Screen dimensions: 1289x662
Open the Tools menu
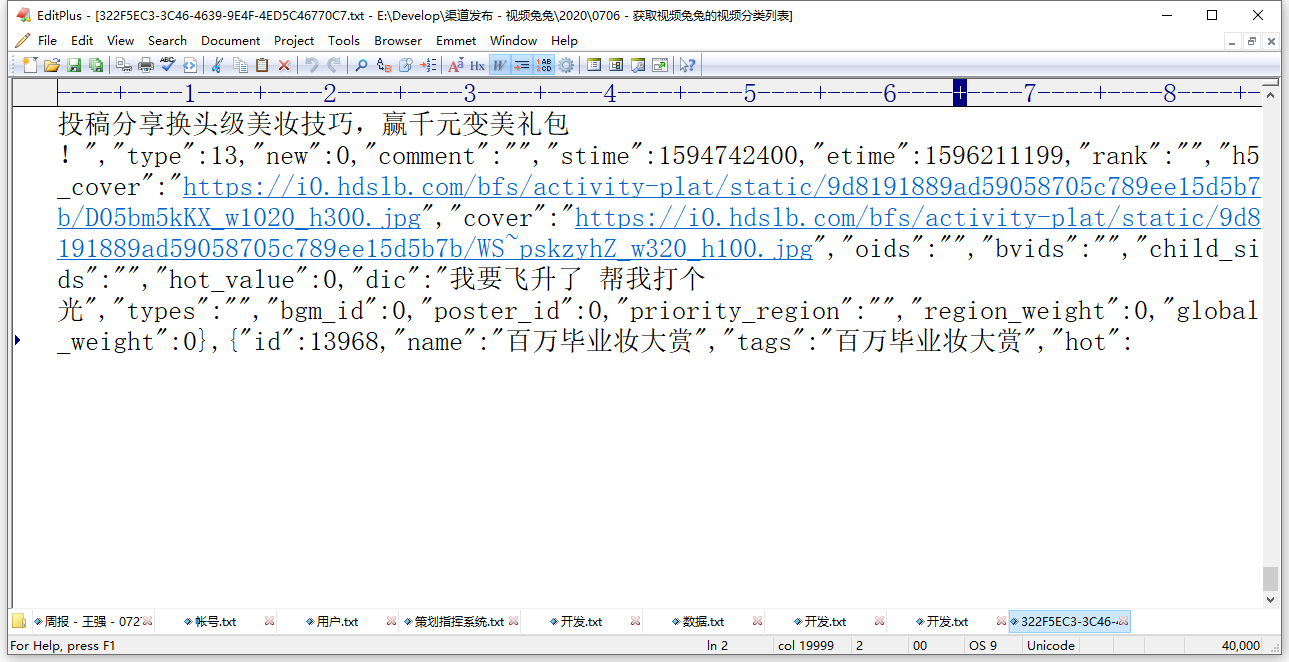pos(344,40)
